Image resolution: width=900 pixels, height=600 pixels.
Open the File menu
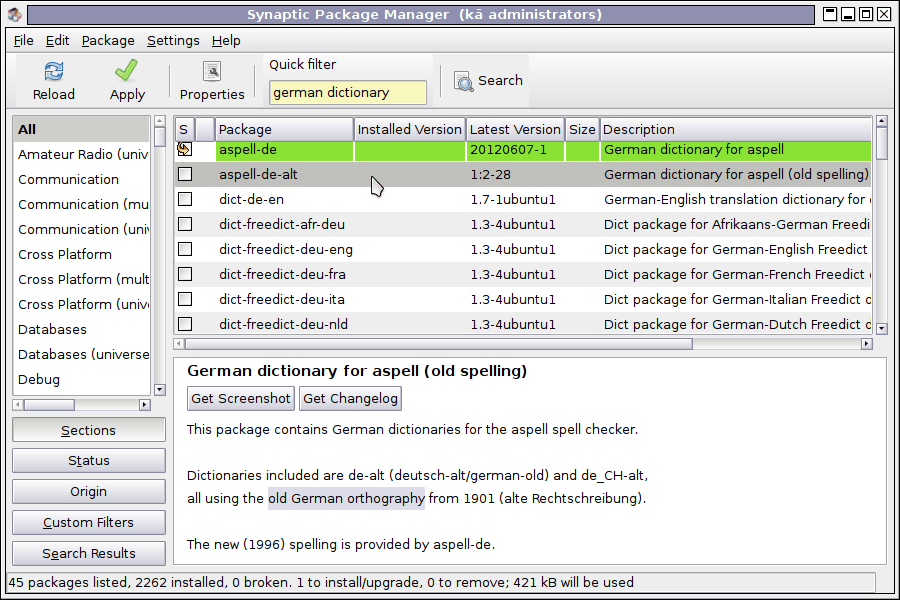24,41
